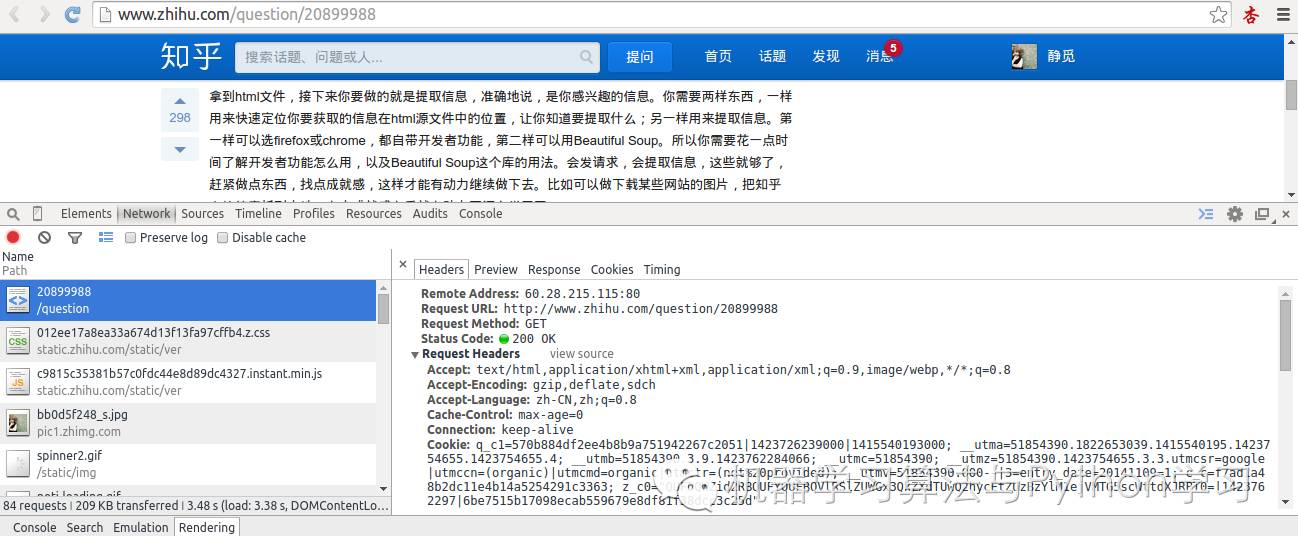Viewport: 1298px width, 551px height.
Task: Toggle large request rows list icon
Action: click(106, 237)
